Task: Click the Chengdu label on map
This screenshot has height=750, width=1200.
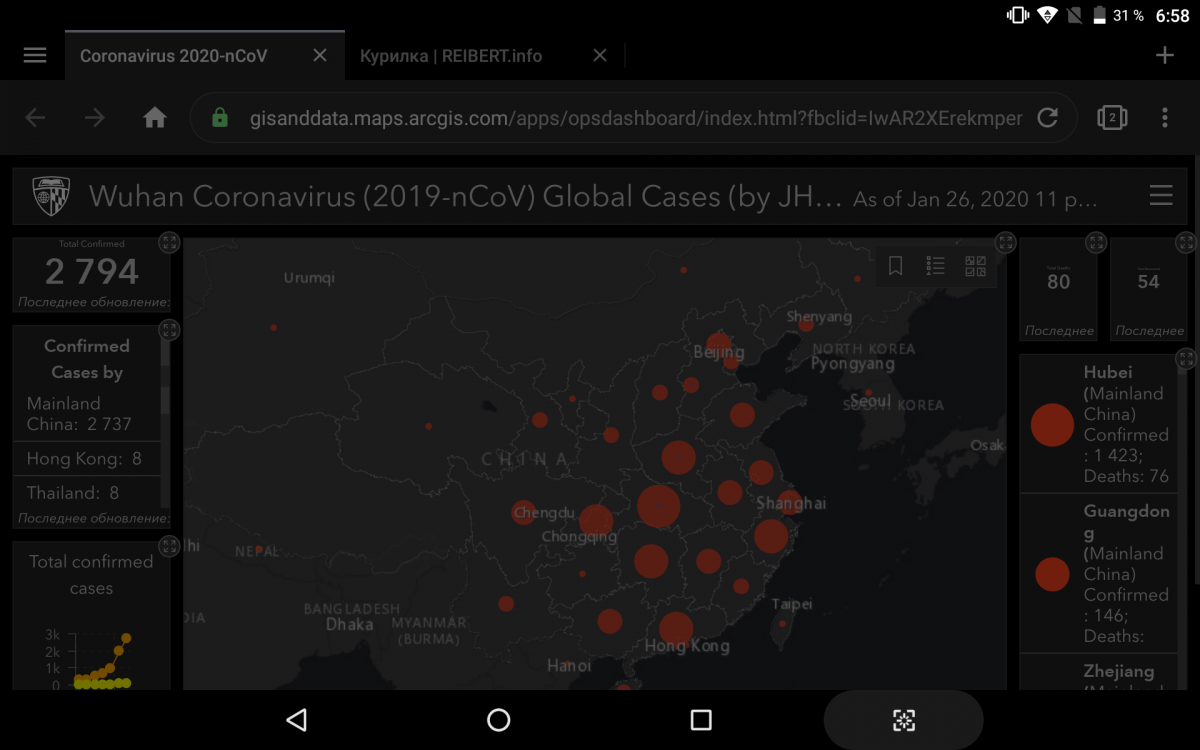Action: tap(544, 513)
